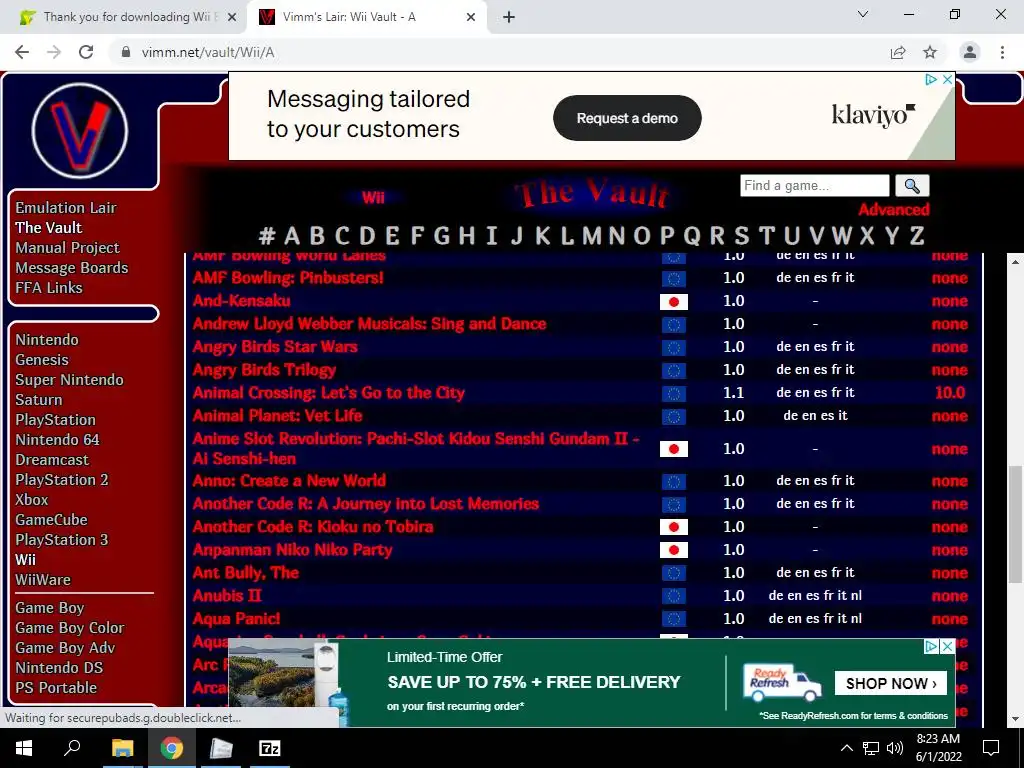Click the Request a demo ad button
1024x768 pixels.
[627, 118]
